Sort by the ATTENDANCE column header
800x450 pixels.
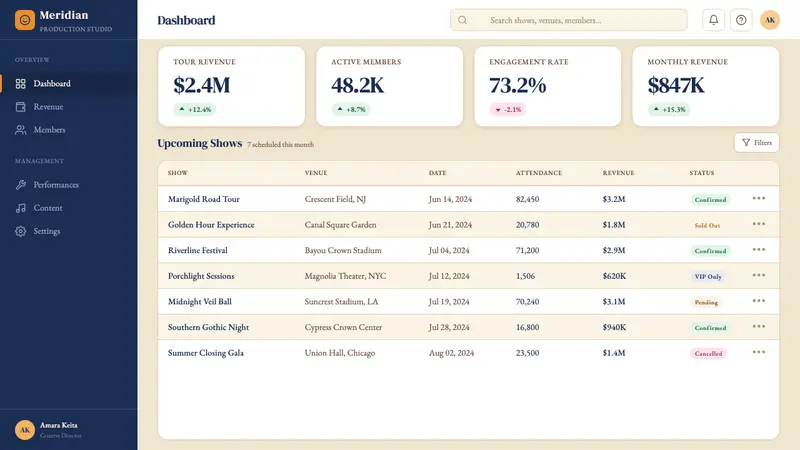coord(539,173)
